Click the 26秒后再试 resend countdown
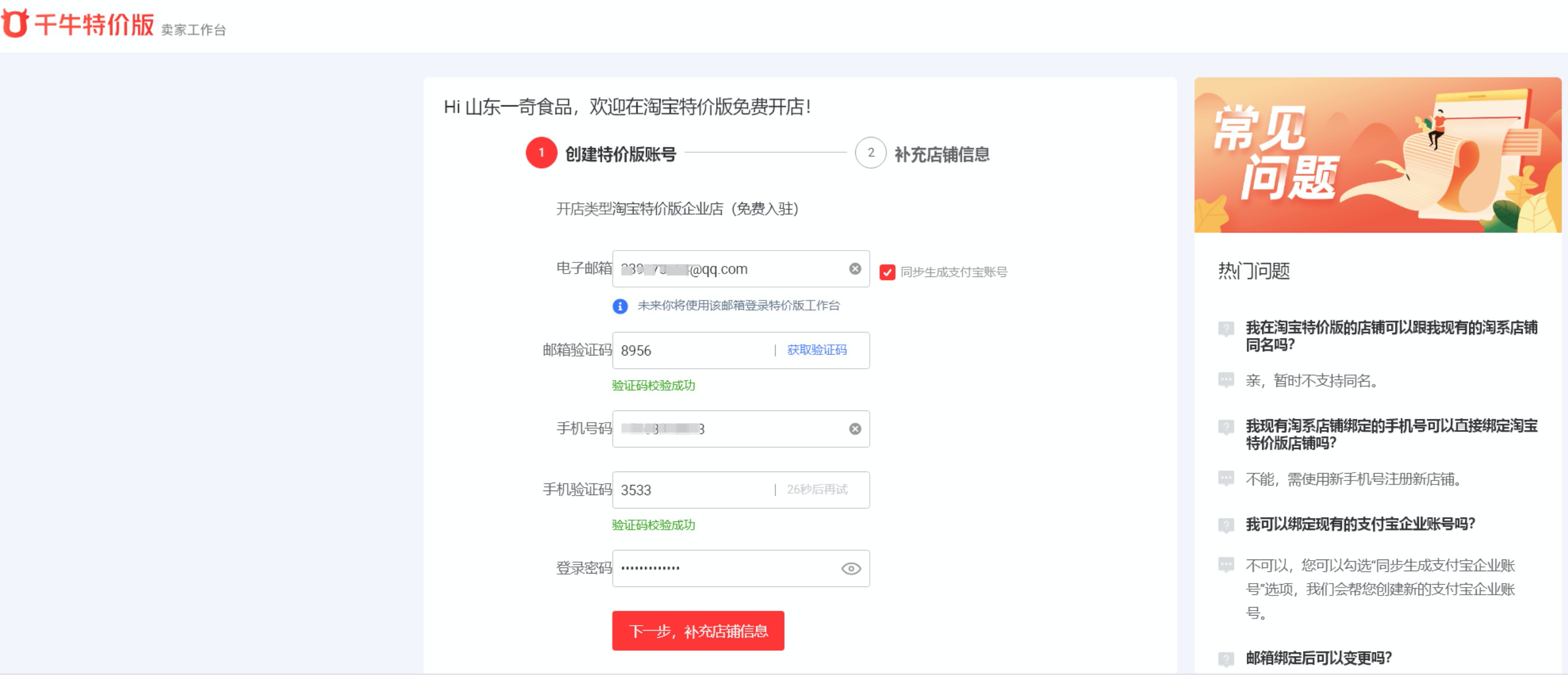Image resolution: width=1568 pixels, height=675 pixels. pyautogui.click(x=817, y=489)
